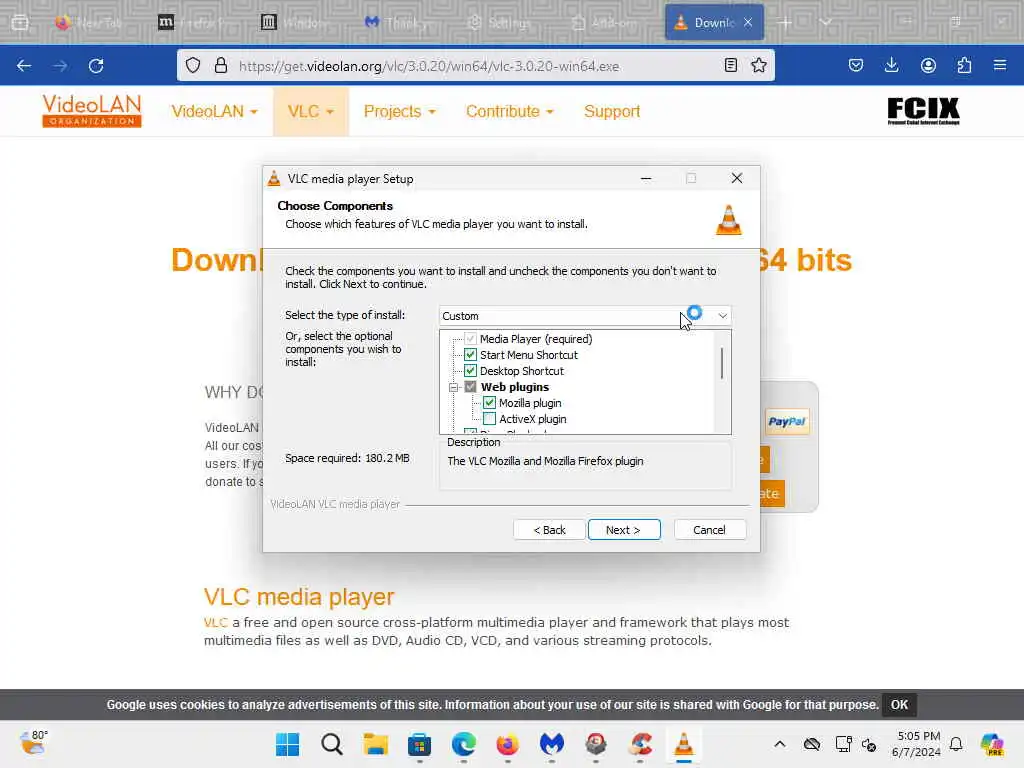Open taskbar Search

click(332, 744)
